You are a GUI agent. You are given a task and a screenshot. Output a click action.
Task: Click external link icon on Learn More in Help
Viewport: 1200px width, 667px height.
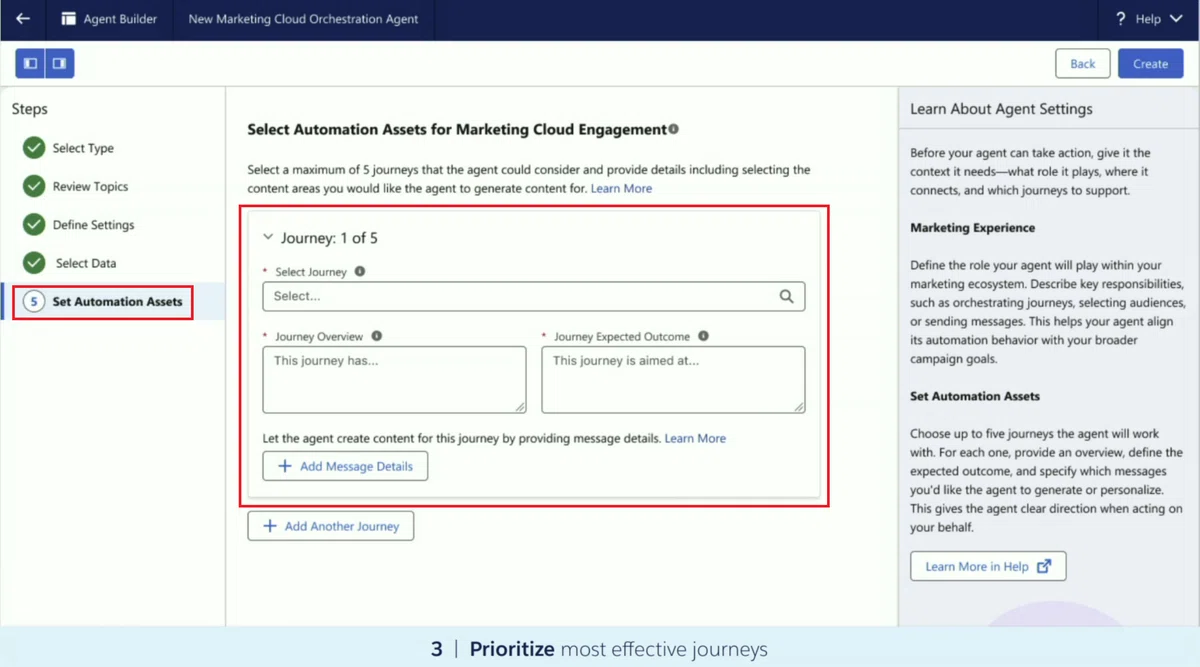coord(1044,566)
